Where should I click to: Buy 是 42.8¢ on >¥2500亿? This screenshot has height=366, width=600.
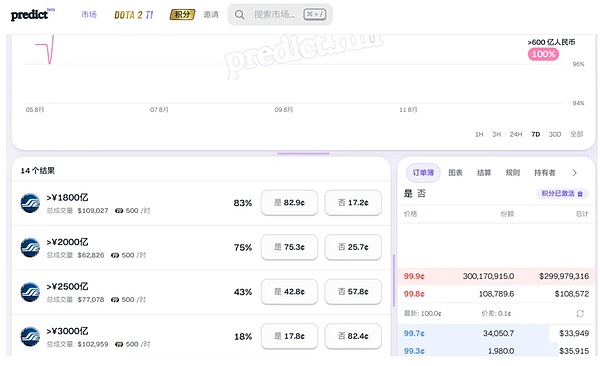pyautogui.click(x=289, y=292)
